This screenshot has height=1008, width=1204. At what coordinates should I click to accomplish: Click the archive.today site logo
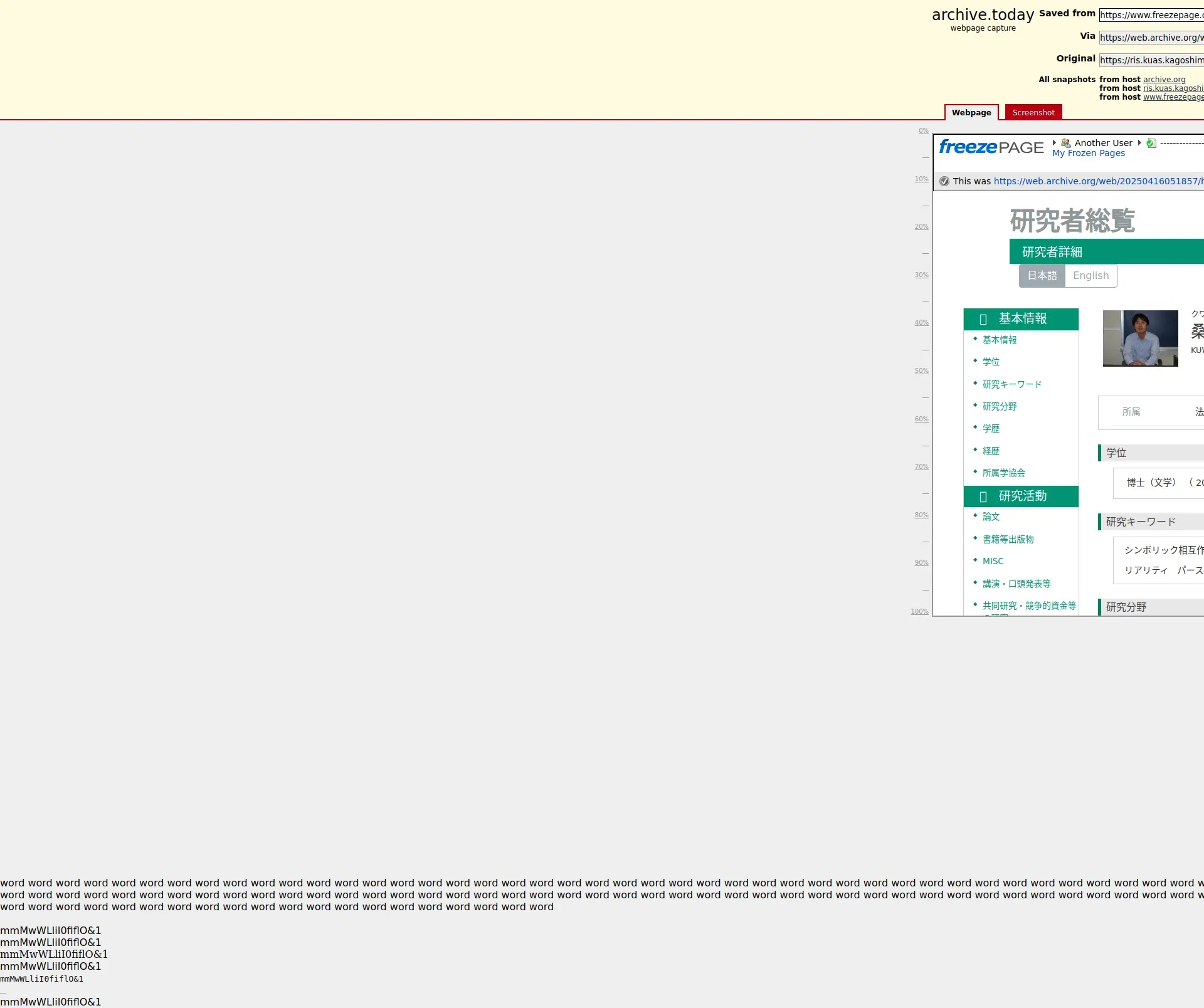point(983,15)
